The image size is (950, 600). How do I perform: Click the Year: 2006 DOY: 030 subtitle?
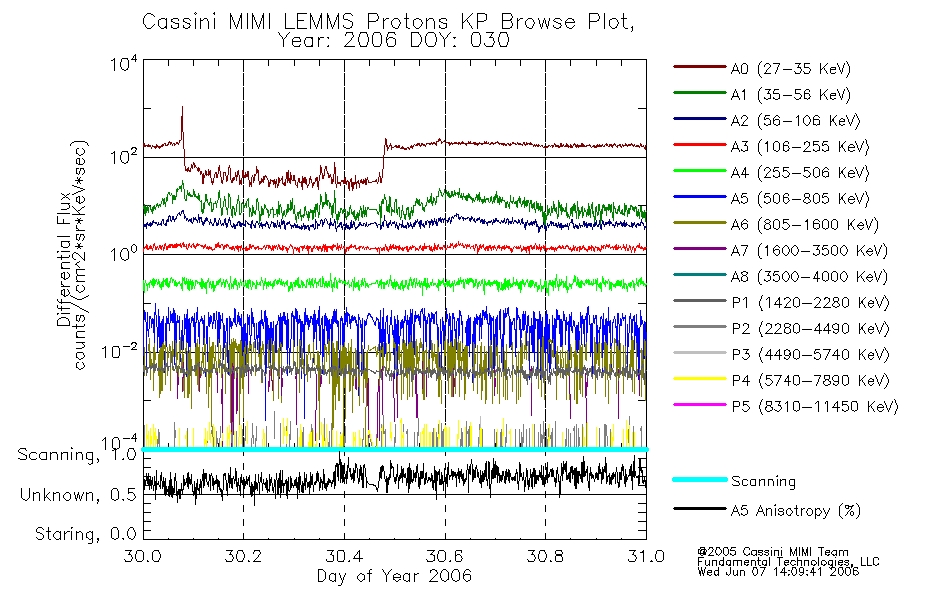394,41
